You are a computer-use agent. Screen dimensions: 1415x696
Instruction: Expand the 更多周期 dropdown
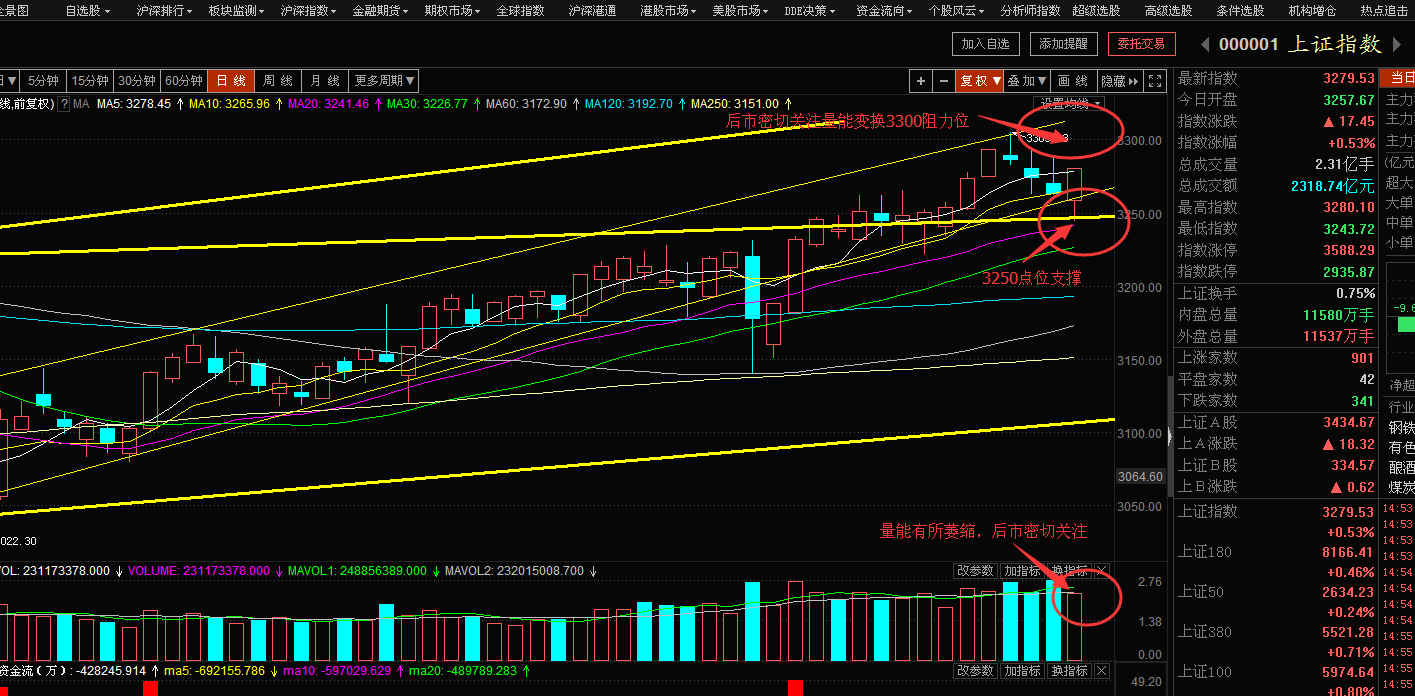(384, 81)
